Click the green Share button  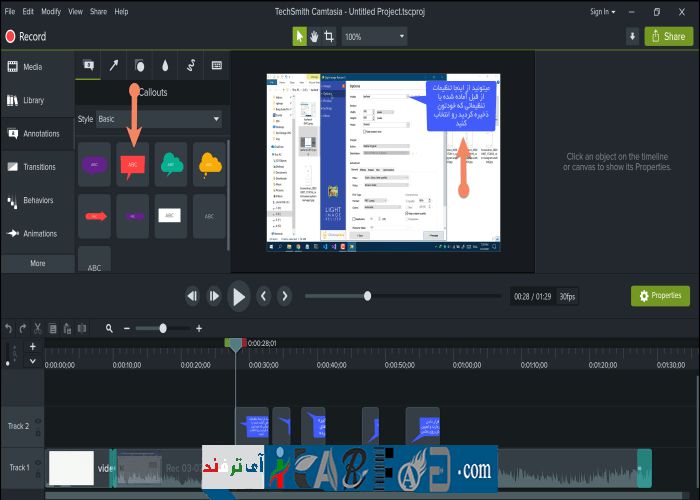point(666,36)
